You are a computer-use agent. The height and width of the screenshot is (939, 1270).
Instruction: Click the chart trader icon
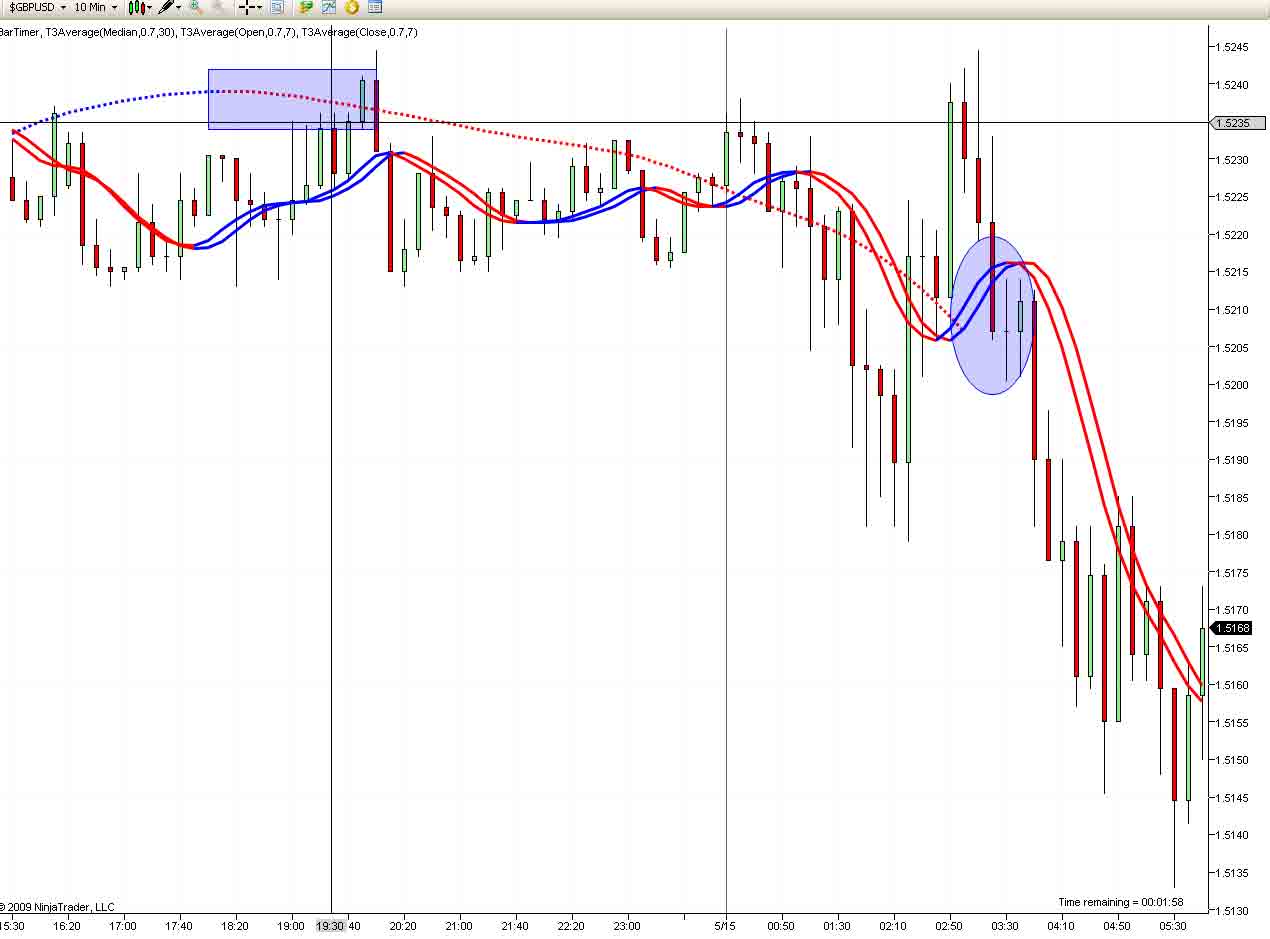[x=306, y=7]
